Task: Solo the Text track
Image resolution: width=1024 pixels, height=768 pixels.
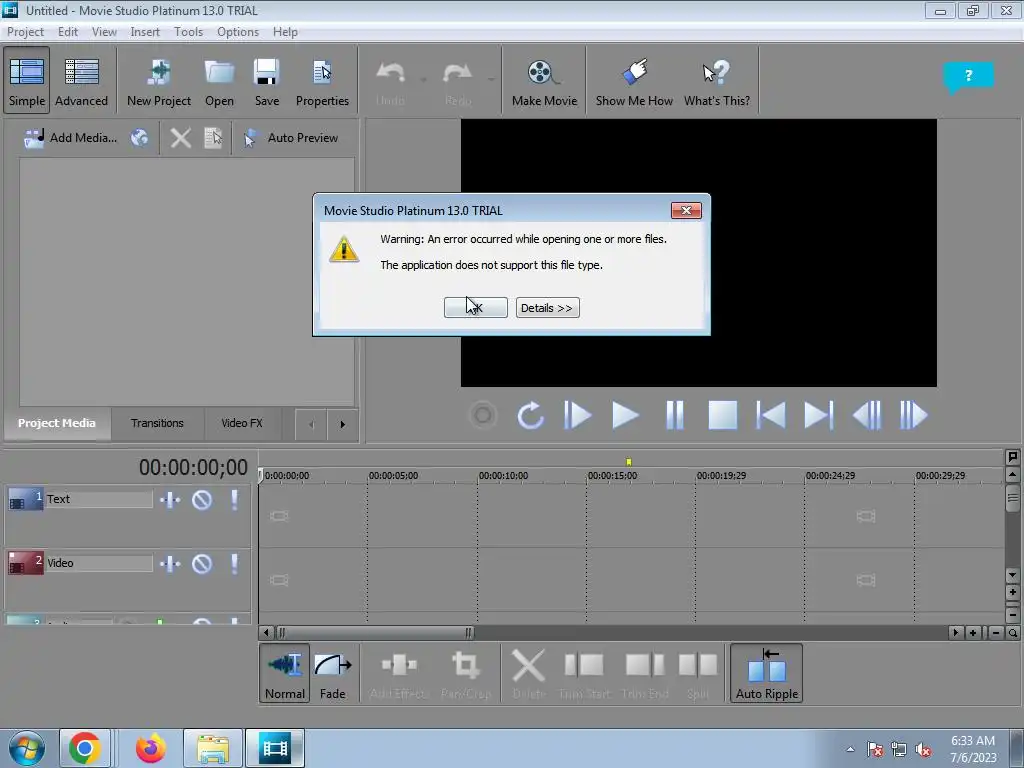Action: pos(234,500)
